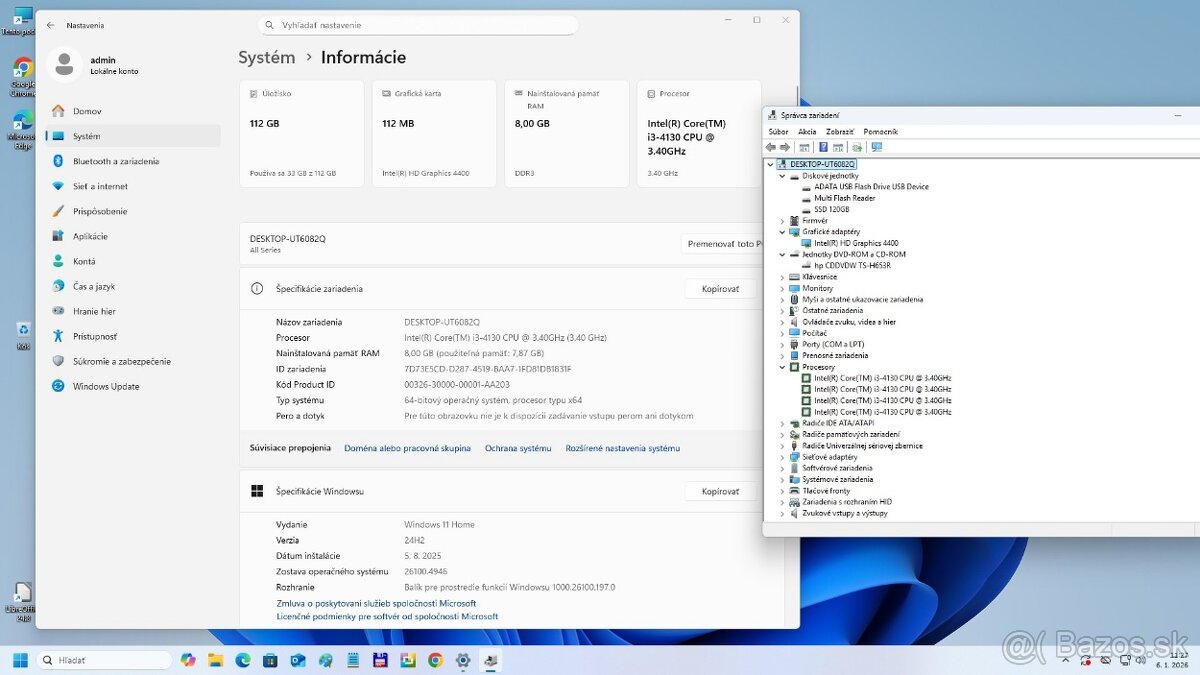Click the forward arrow in Device Manager toolbar

(x=785, y=147)
